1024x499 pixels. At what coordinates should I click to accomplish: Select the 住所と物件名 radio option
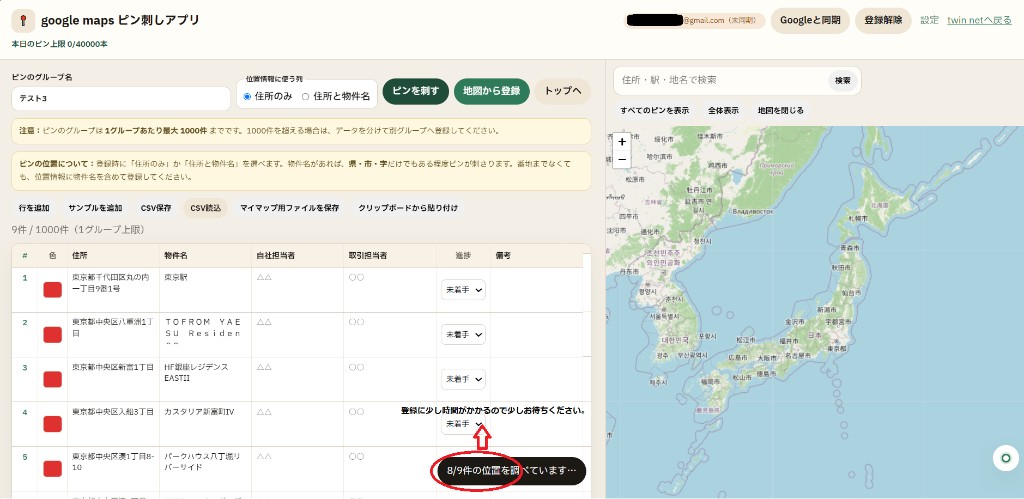point(336,96)
